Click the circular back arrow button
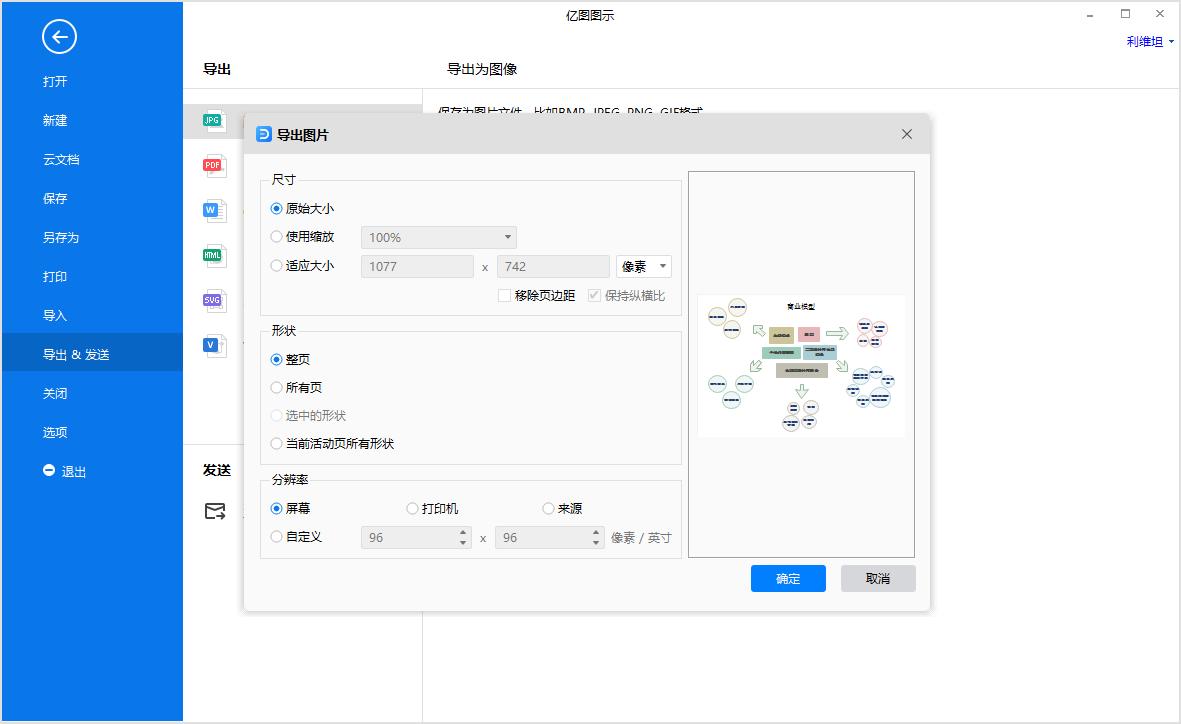1181x724 pixels. 59,36
